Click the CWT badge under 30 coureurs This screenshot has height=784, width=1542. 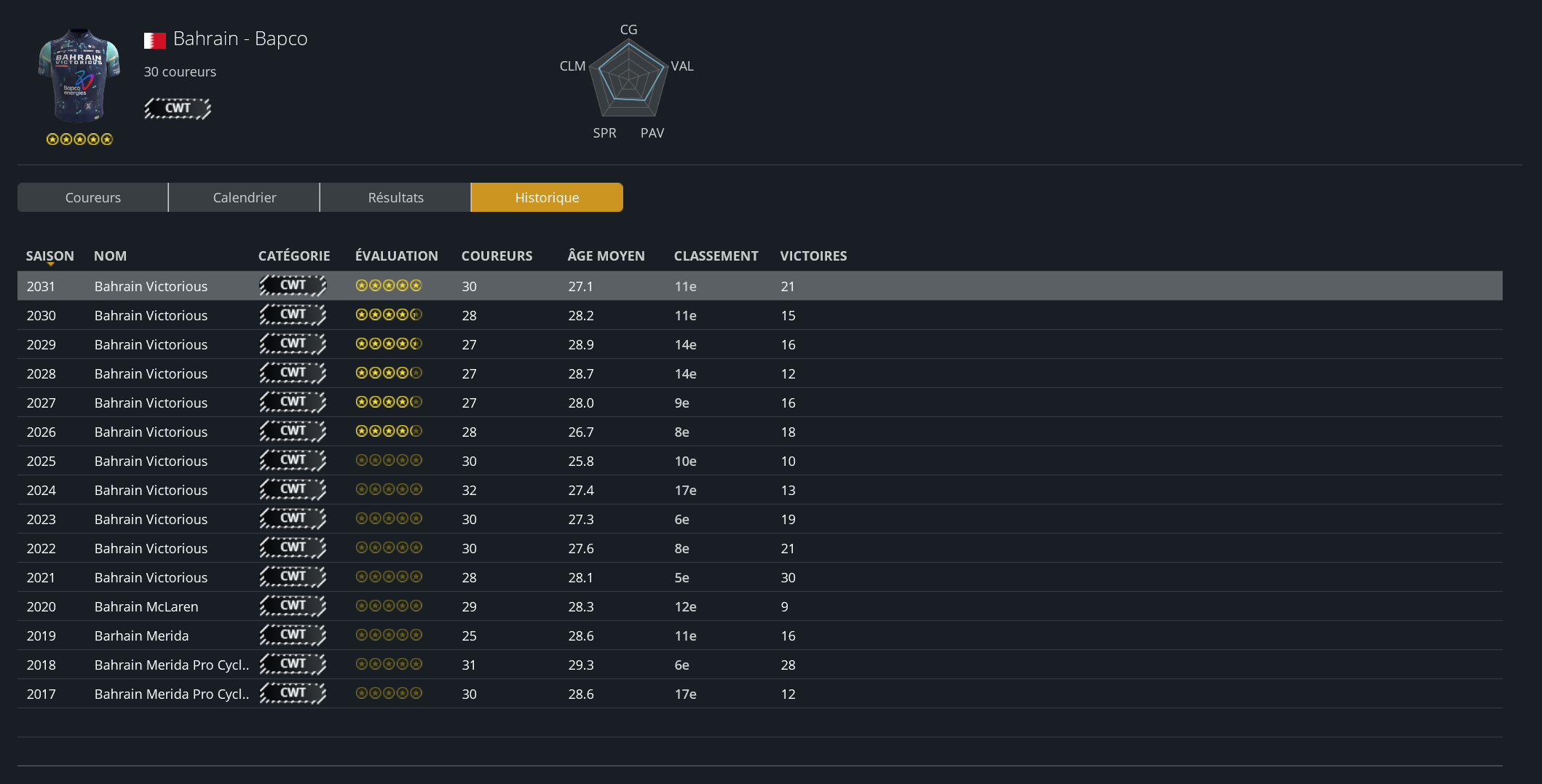point(178,108)
